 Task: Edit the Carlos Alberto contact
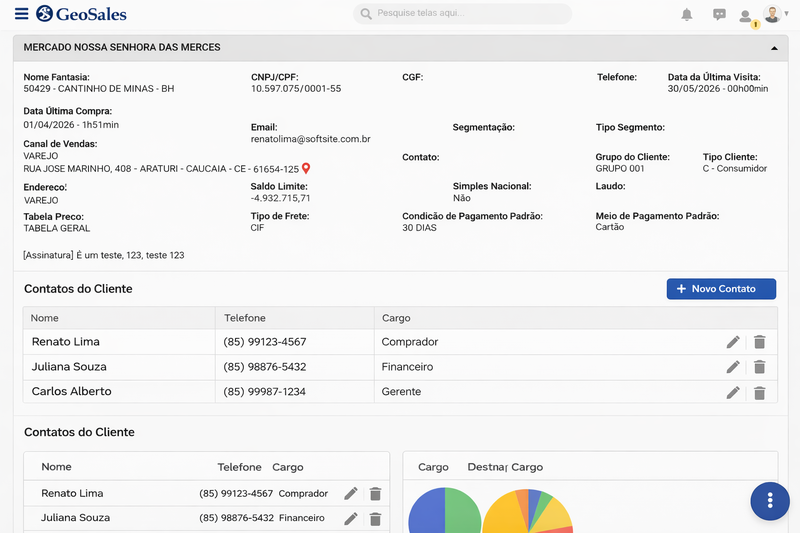tap(733, 392)
